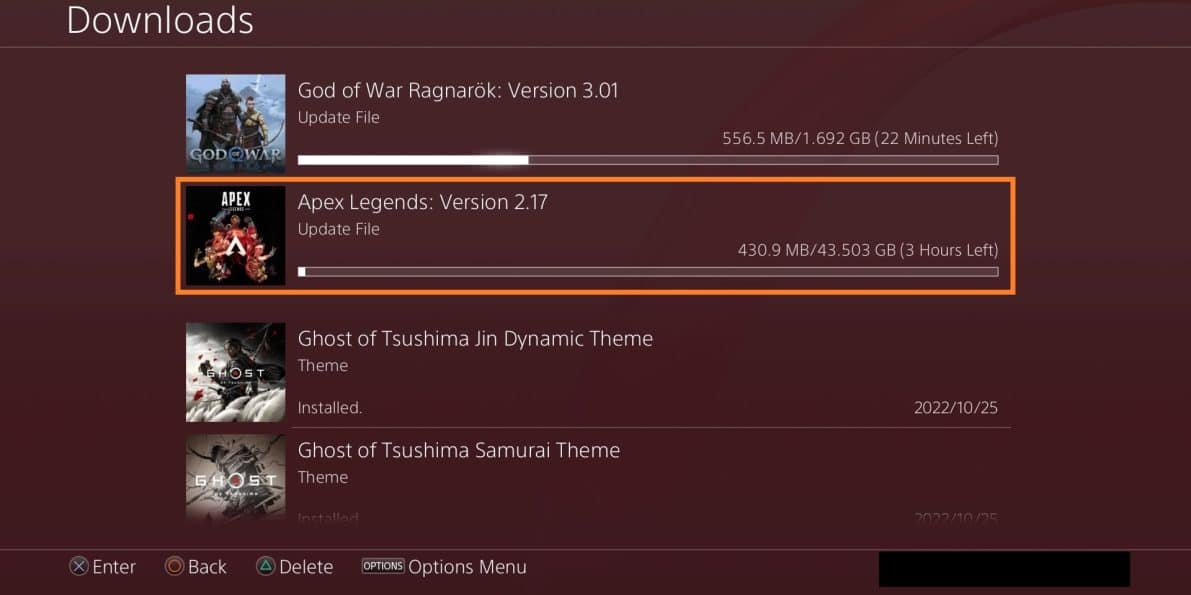Screen dimensions: 1191x595
Task: Open Ghost of Tsushima Samurai Theme entry
Action: (598, 479)
